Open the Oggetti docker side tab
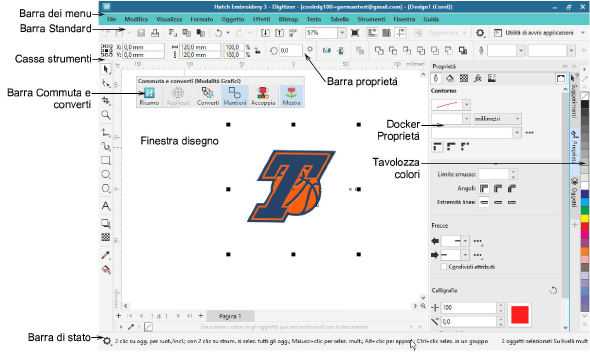 [575, 192]
